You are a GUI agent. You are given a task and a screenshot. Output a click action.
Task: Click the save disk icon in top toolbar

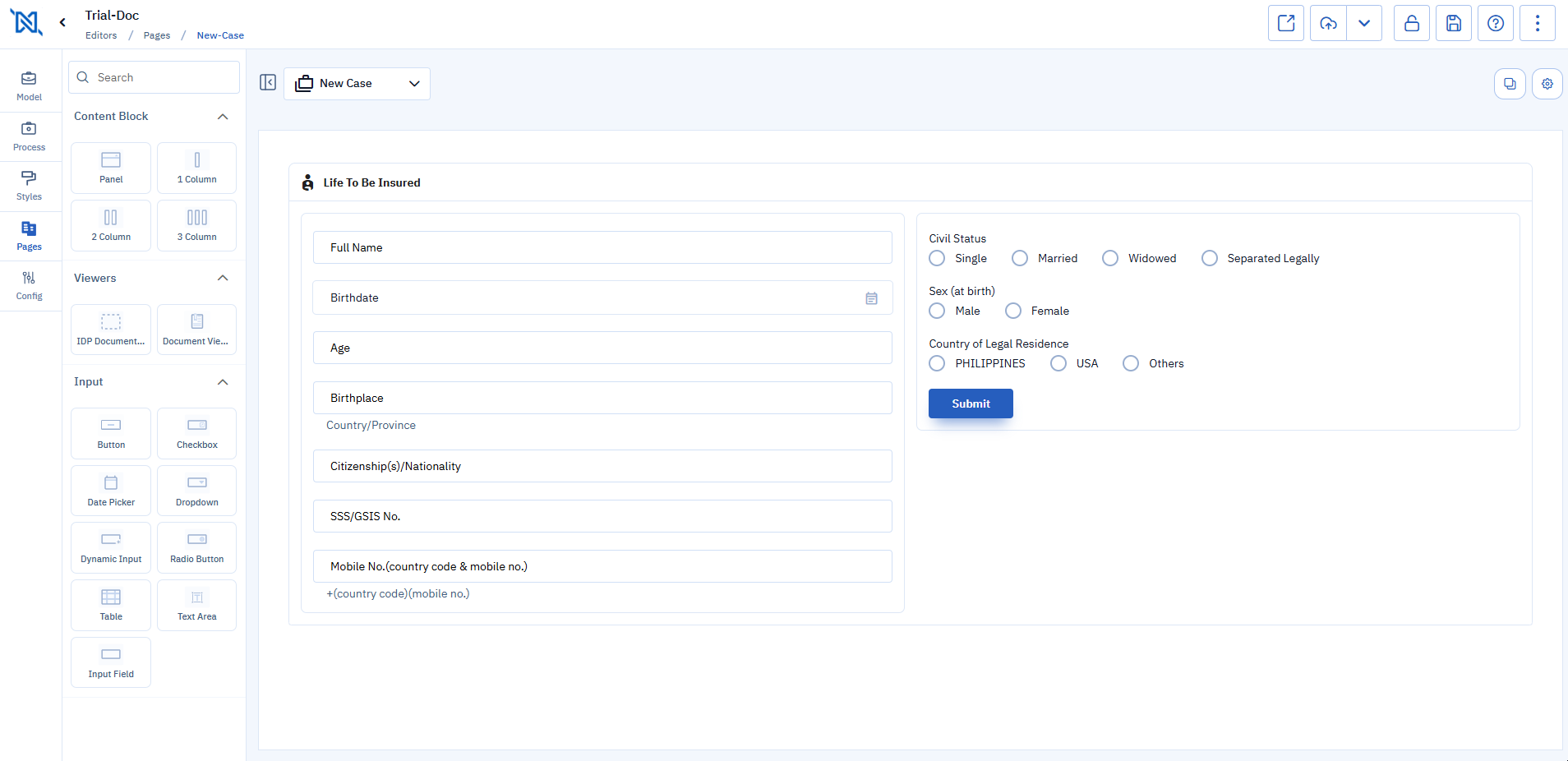(1453, 23)
